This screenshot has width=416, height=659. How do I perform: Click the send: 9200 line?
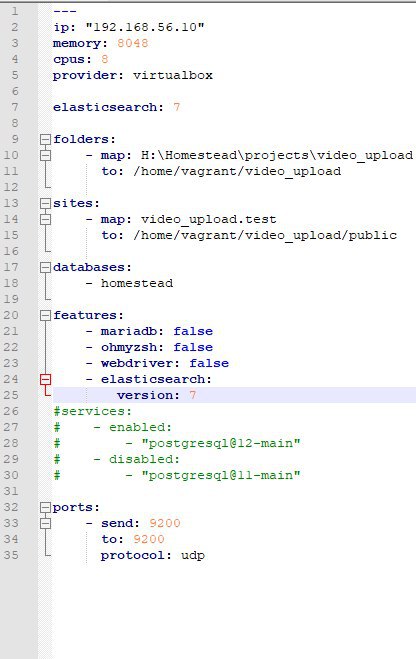tap(133, 523)
